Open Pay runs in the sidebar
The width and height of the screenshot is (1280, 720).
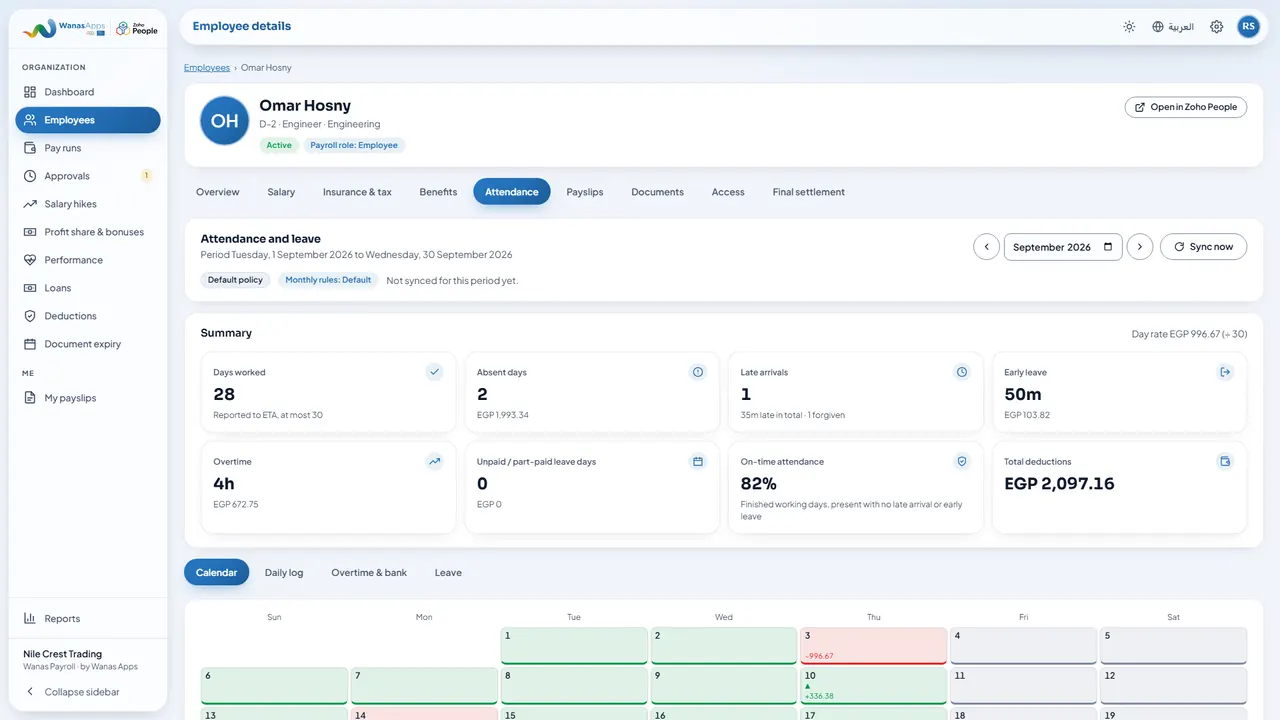click(x=88, y=148)
